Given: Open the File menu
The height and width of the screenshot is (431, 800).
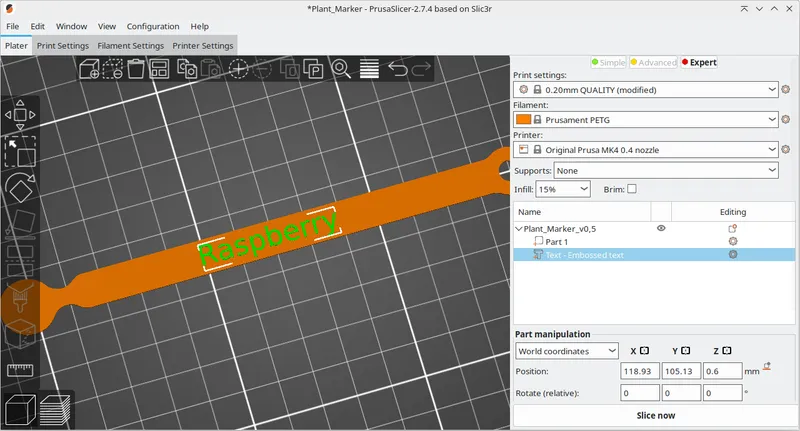Looking at the screenshot, I should tap(13, 26).
